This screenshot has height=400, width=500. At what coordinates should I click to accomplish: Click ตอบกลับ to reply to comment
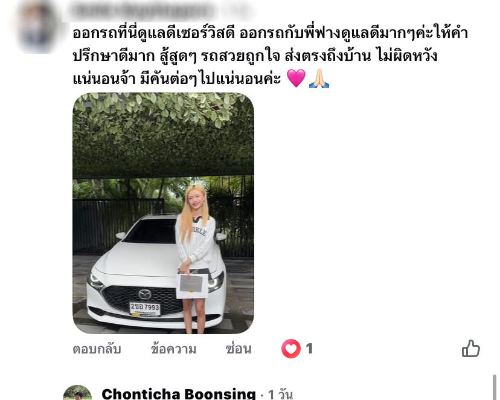(97, 349)
